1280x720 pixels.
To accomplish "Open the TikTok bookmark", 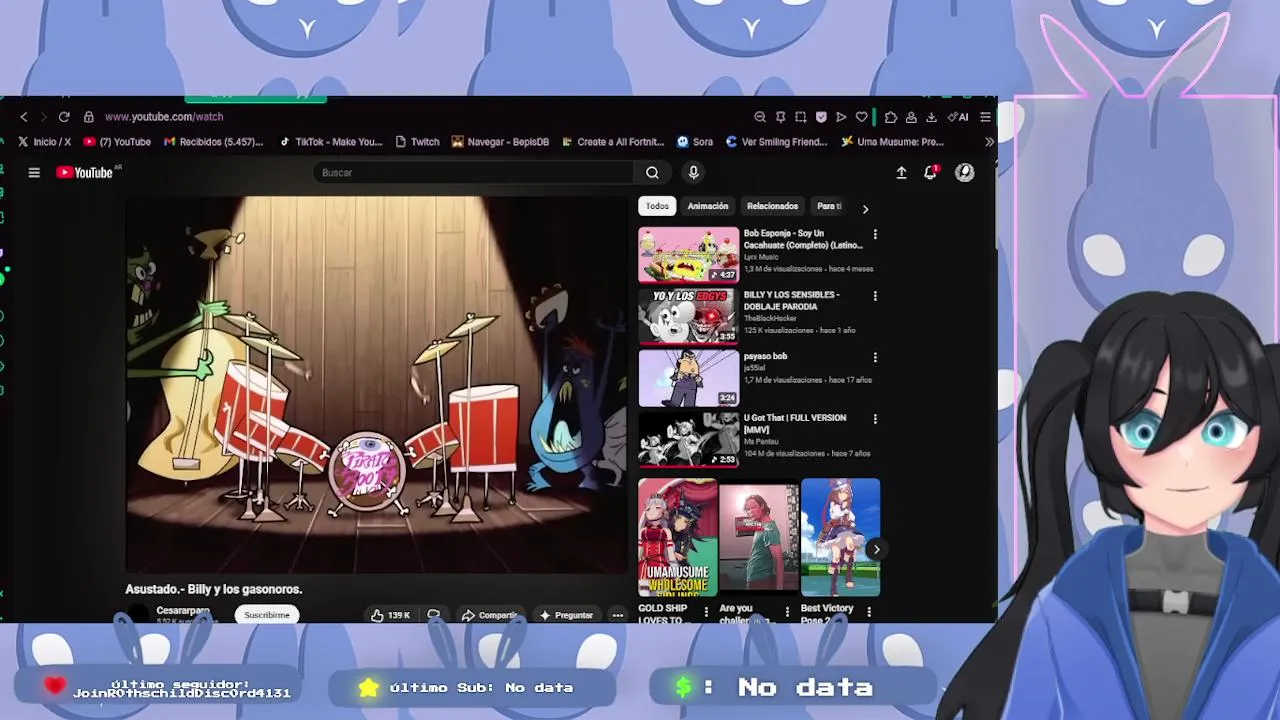I will tap(331, 142).
